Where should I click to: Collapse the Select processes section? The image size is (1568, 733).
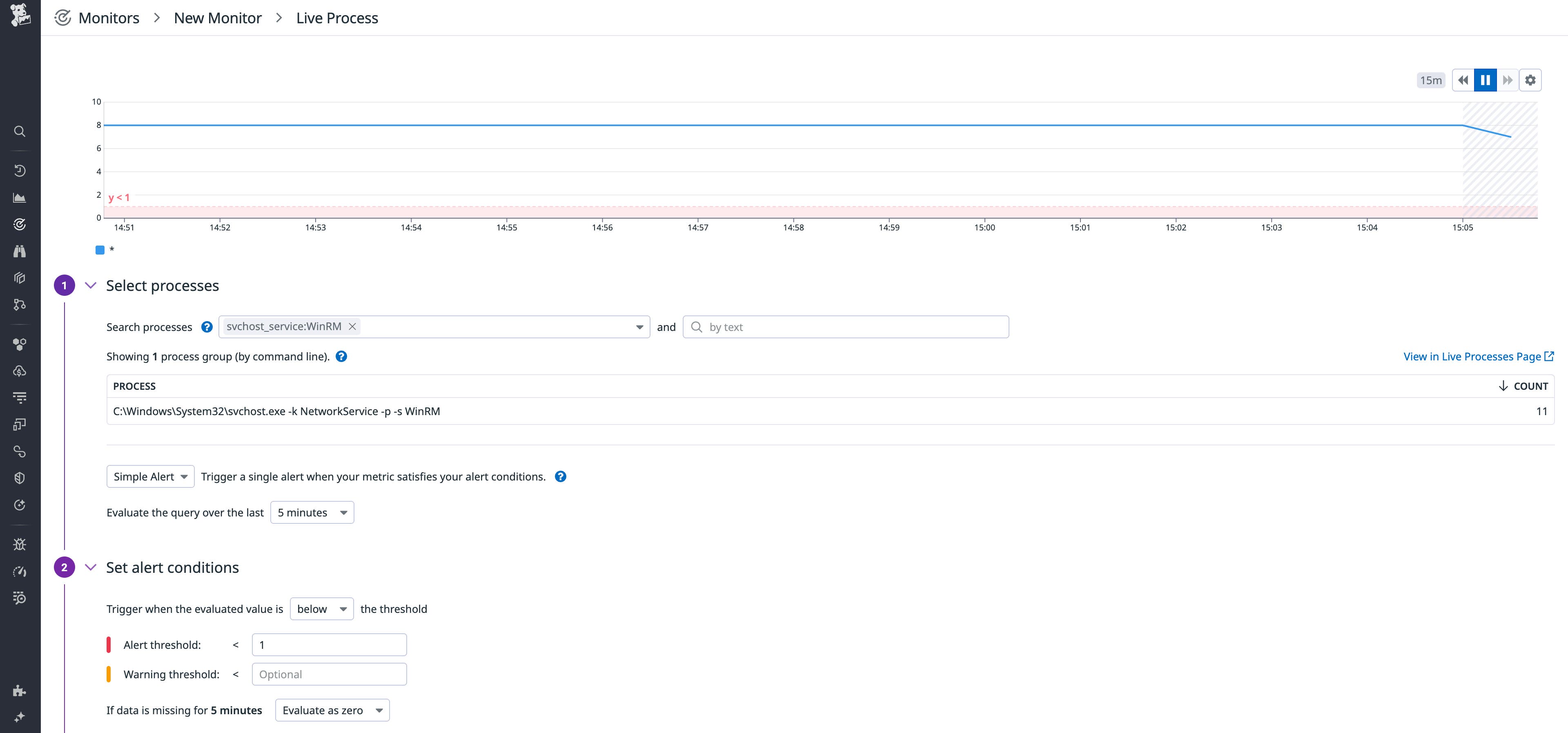point(91,284)
